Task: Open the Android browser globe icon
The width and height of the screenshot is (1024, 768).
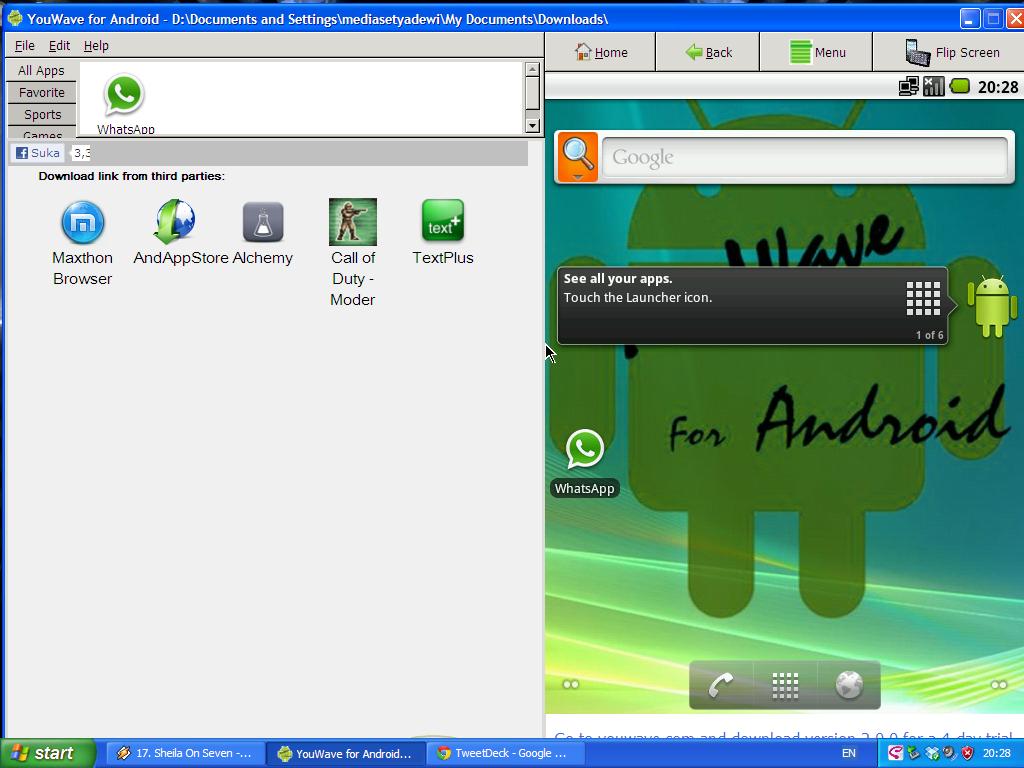Action: click(x=849, y=686)
